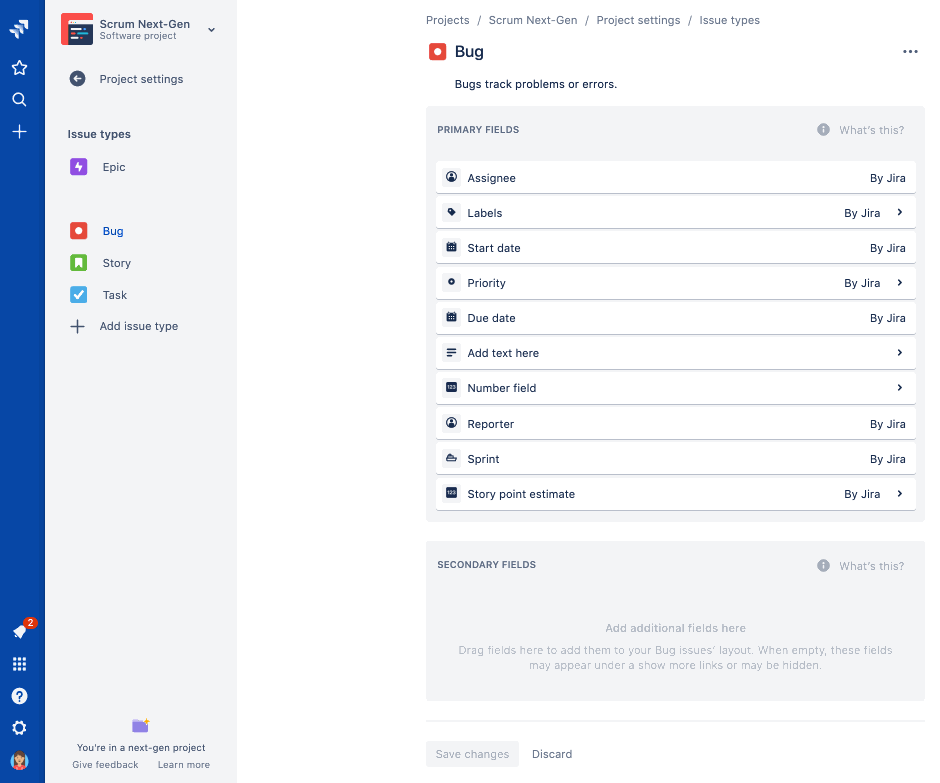This screenshot has height=783, width=940.
Task: Open the Jira home logo icon
Action: click(x=19, y=28)
